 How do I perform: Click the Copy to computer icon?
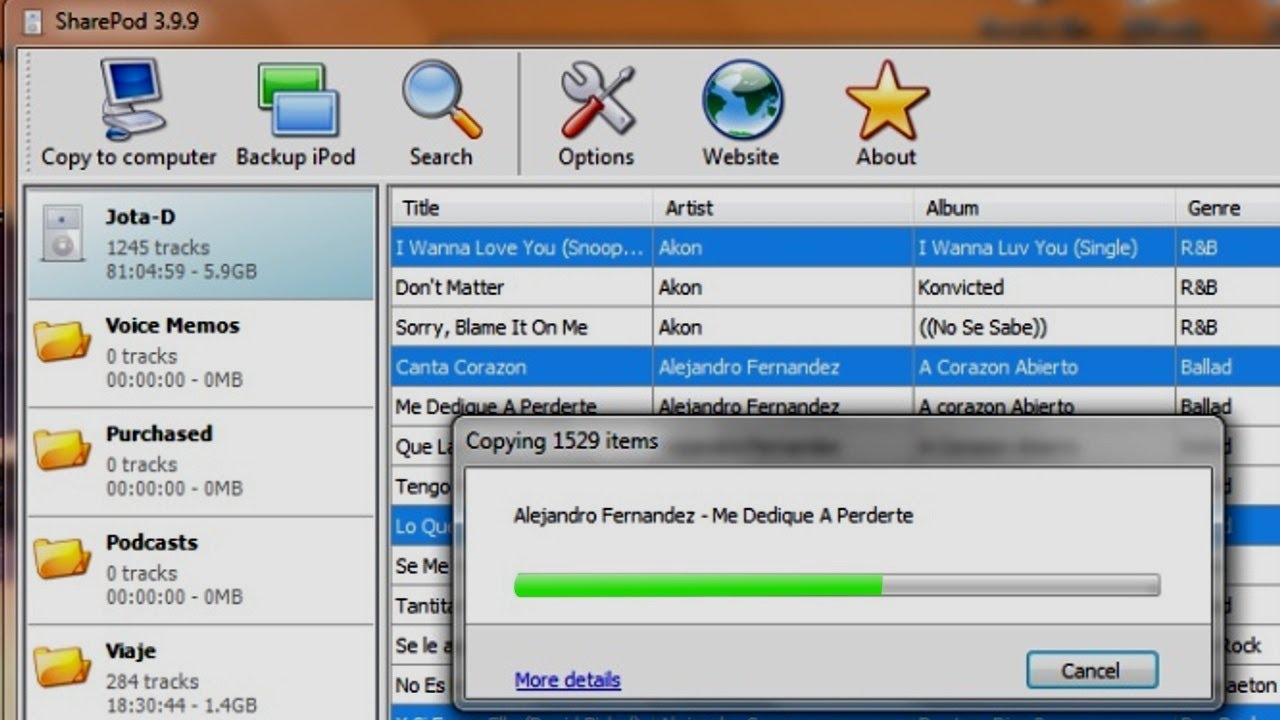133,99
